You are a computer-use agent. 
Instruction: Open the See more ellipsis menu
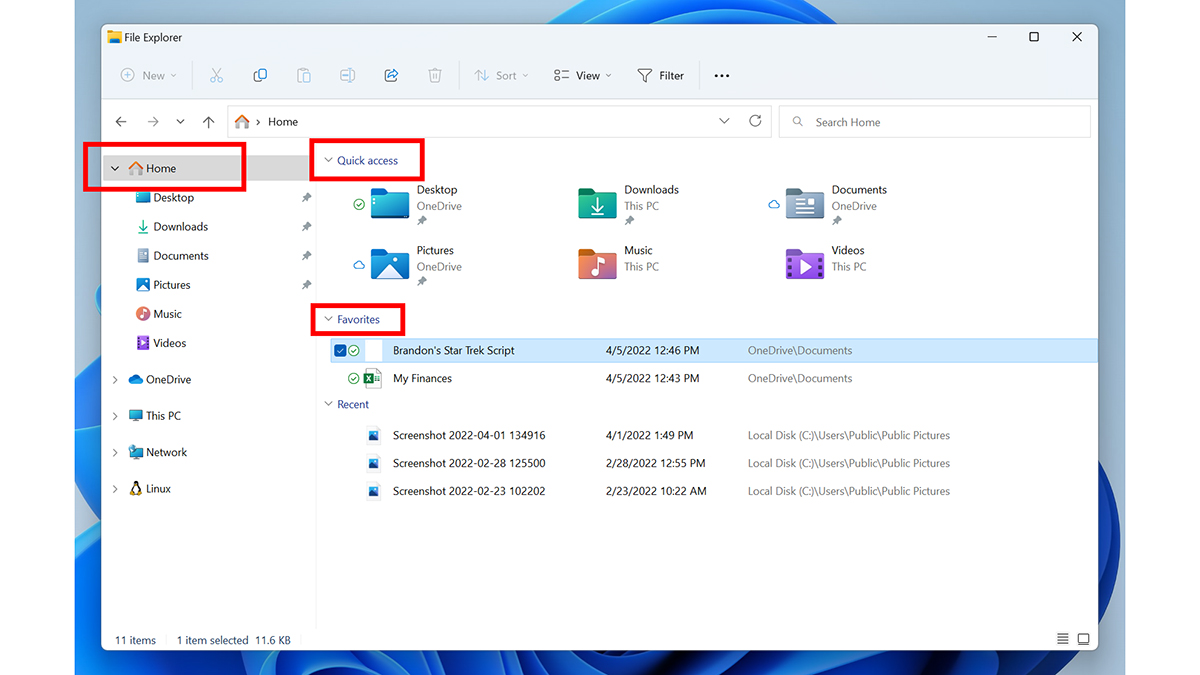(x=722, y=75)
